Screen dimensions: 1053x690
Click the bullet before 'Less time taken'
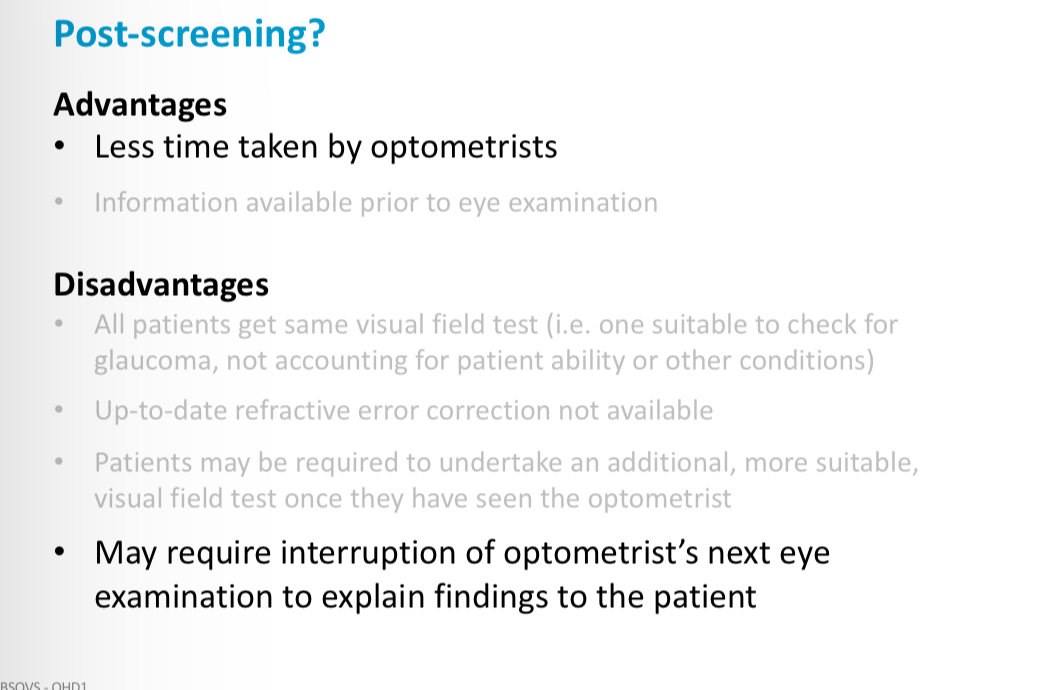[x=60, y=145]
